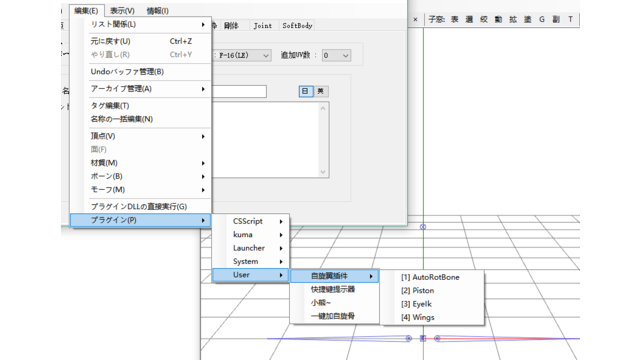Toggle the G sub-window button
This screenshot has width=640, height=360.
tap(542, 19)
